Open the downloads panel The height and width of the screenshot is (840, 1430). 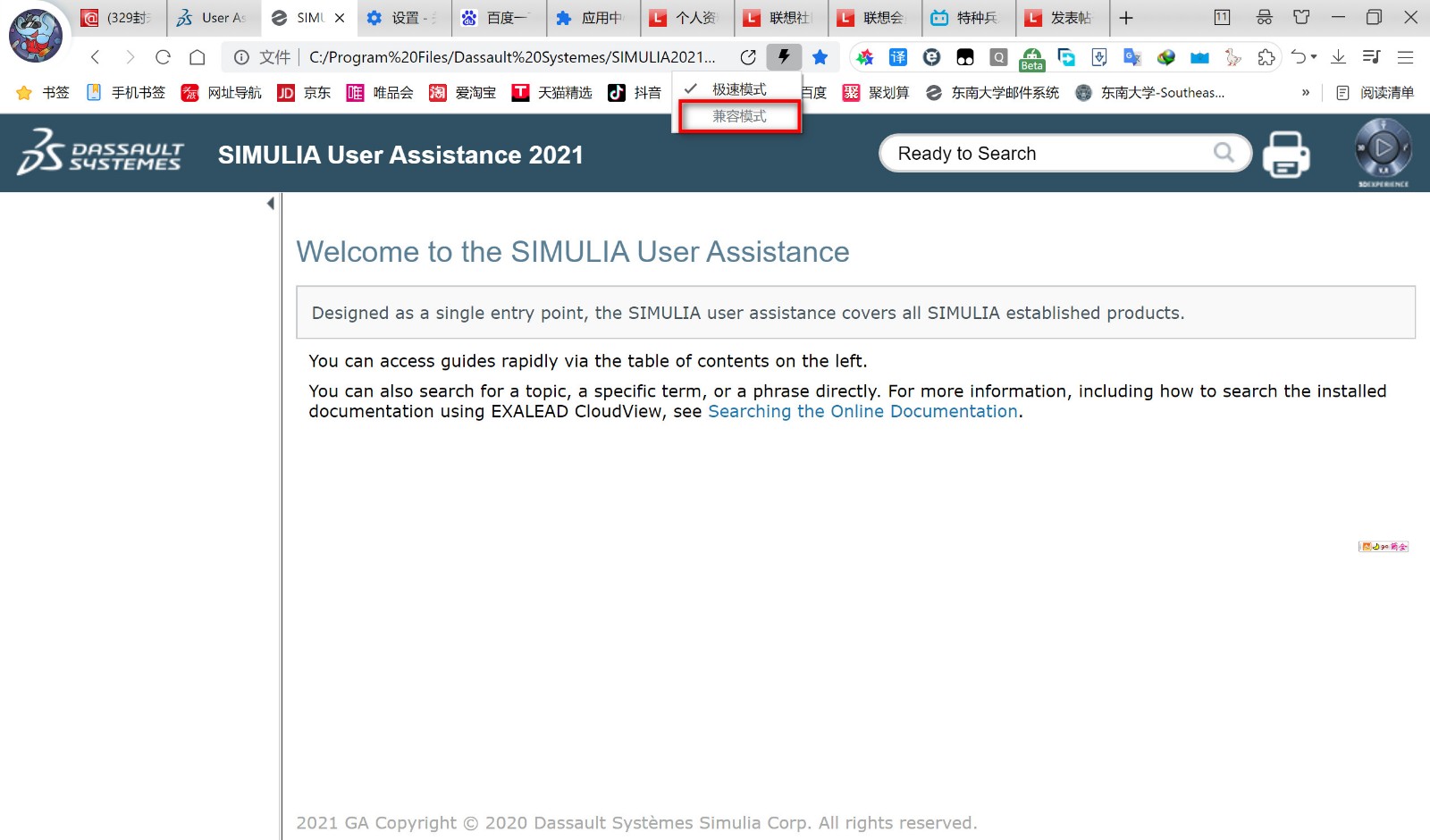pyautogui.click(x=1339, y=57)
